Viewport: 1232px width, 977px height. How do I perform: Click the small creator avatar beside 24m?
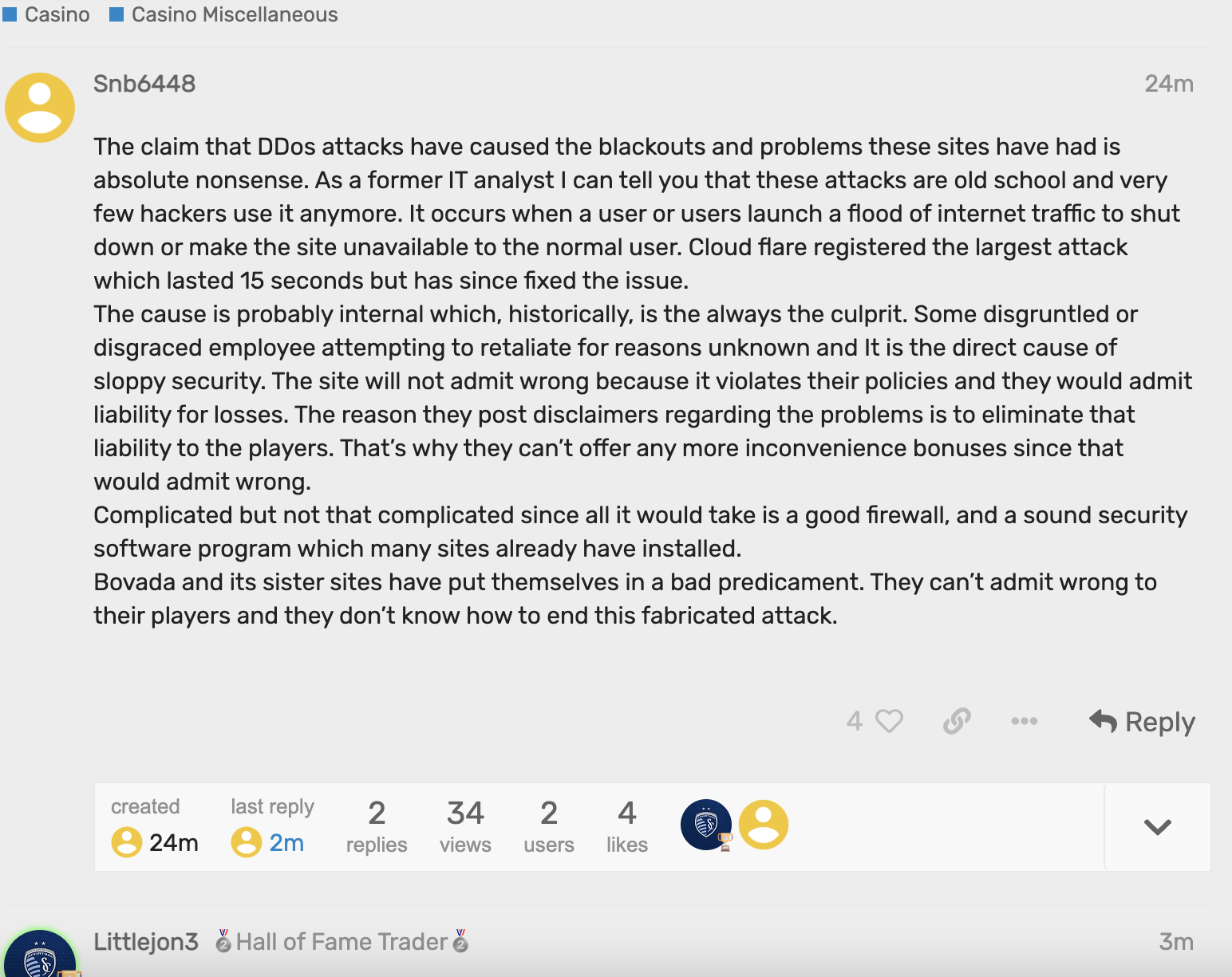pyautogui.click(x=126, y=842)
